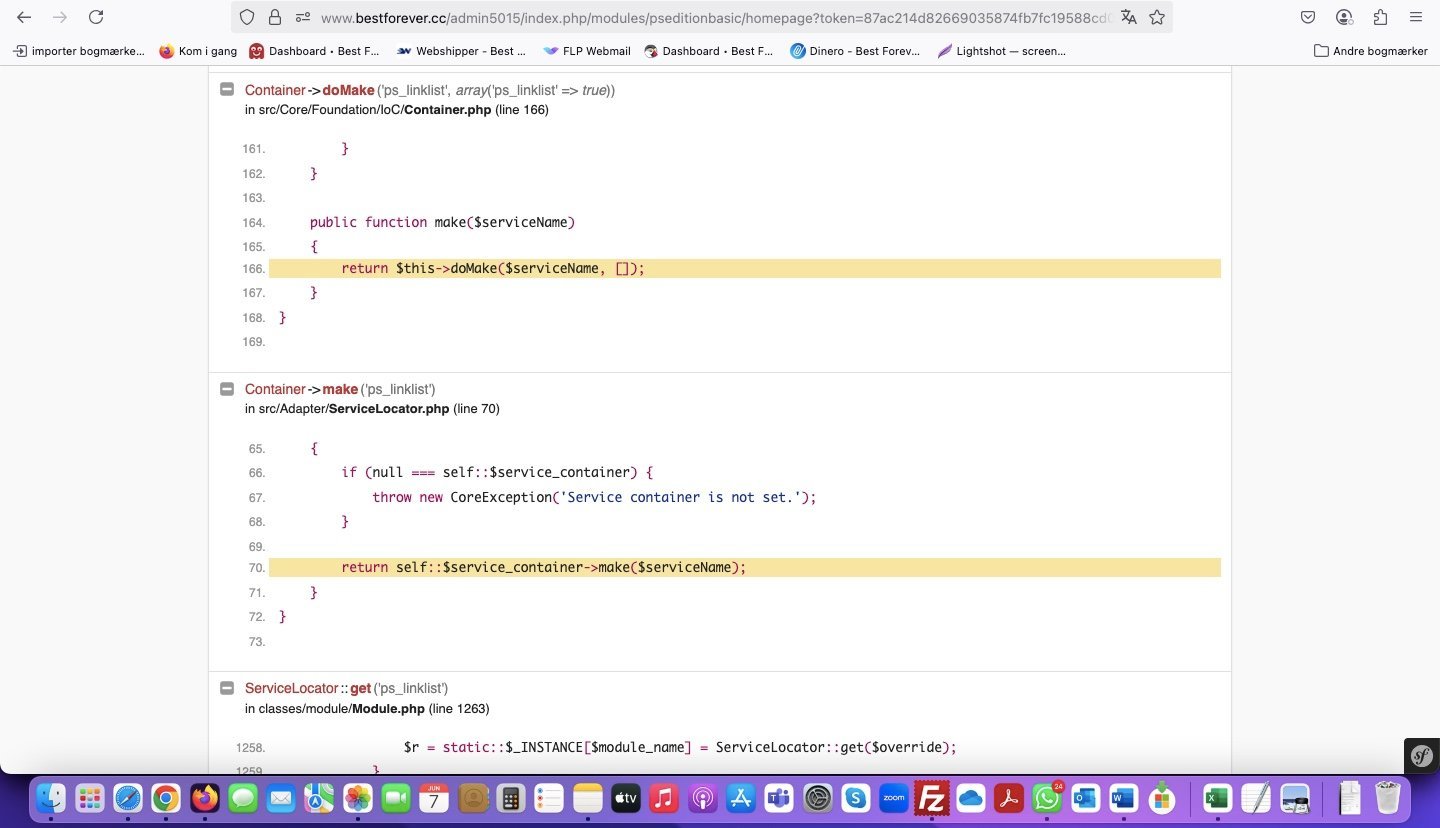Collapse the ServiceLocator::get trace block
The image size is (1440, 828).
point(226,688)
